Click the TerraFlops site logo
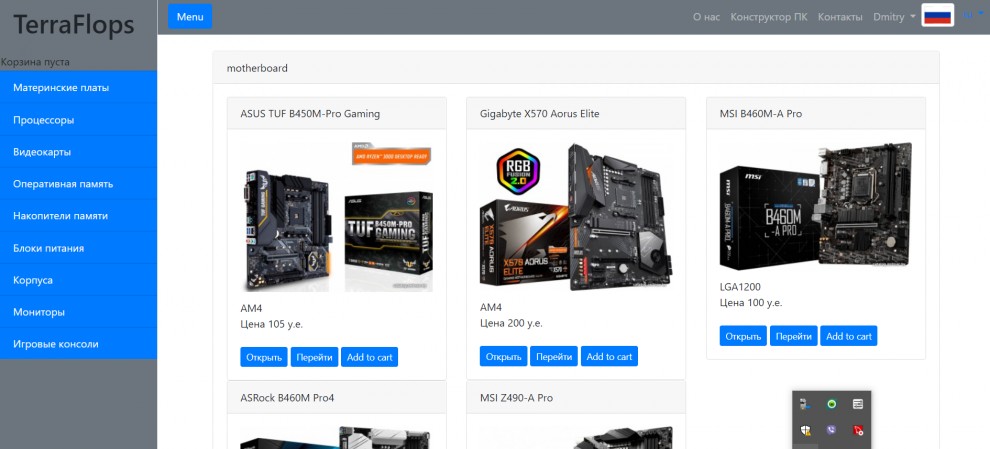990x449 pixels. [74, 25]
